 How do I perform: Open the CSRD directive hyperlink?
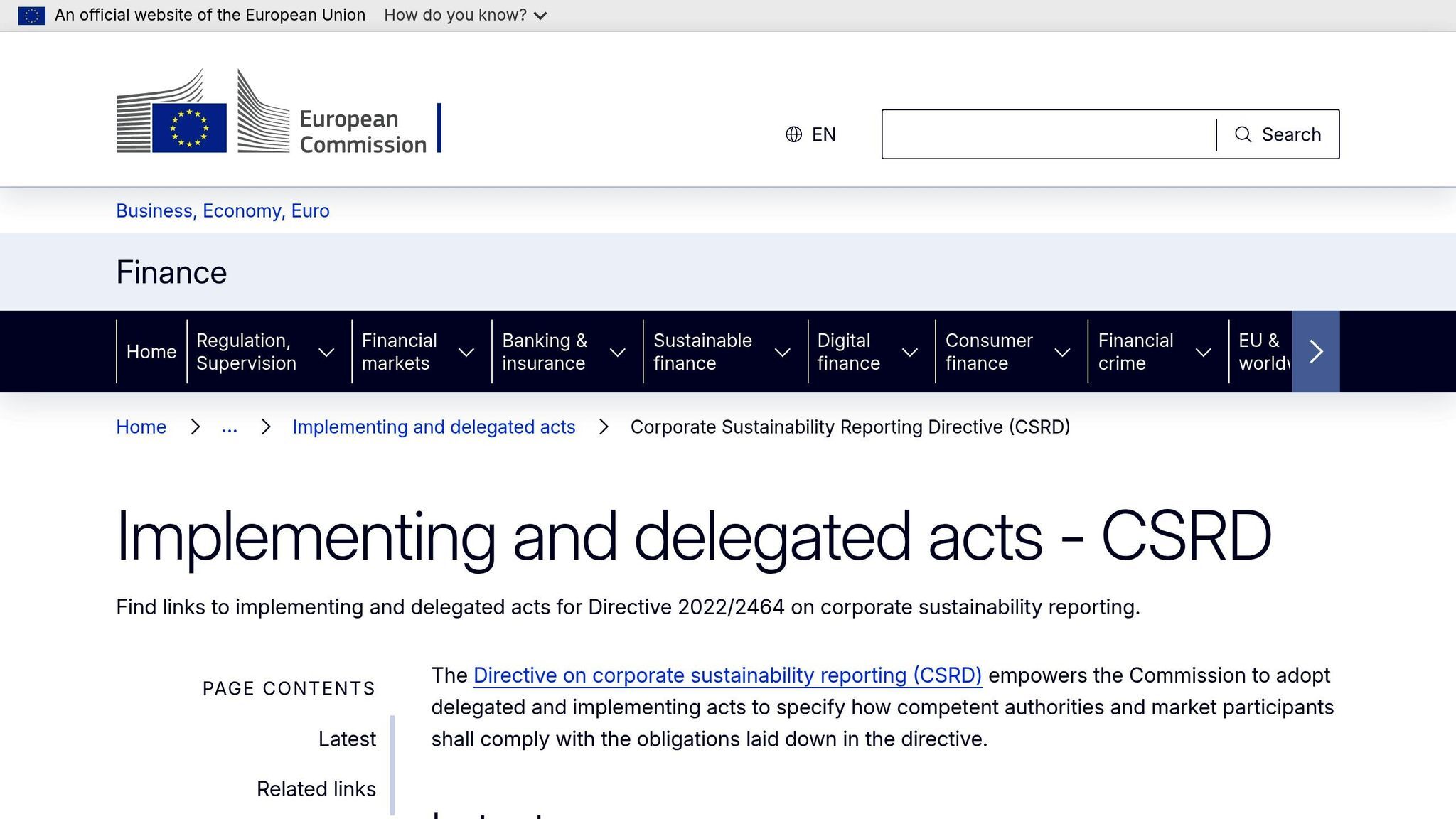tap(727, 675)
